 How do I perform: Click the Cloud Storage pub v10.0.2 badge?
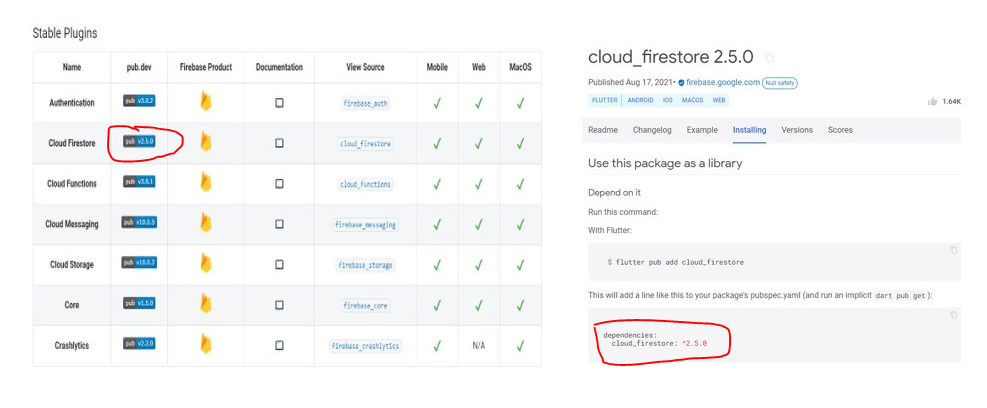tap(139, 263)
